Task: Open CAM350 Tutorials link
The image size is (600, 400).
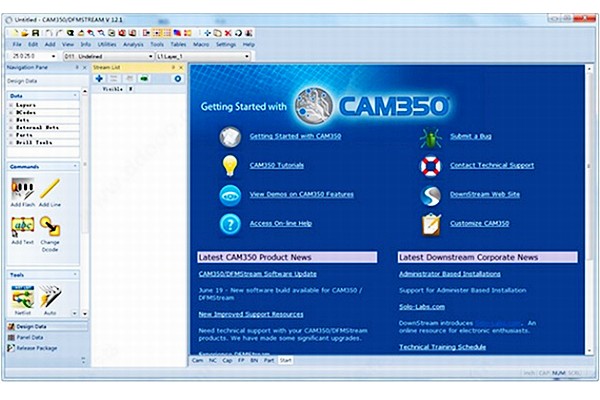Action: [x=277, y=165]
